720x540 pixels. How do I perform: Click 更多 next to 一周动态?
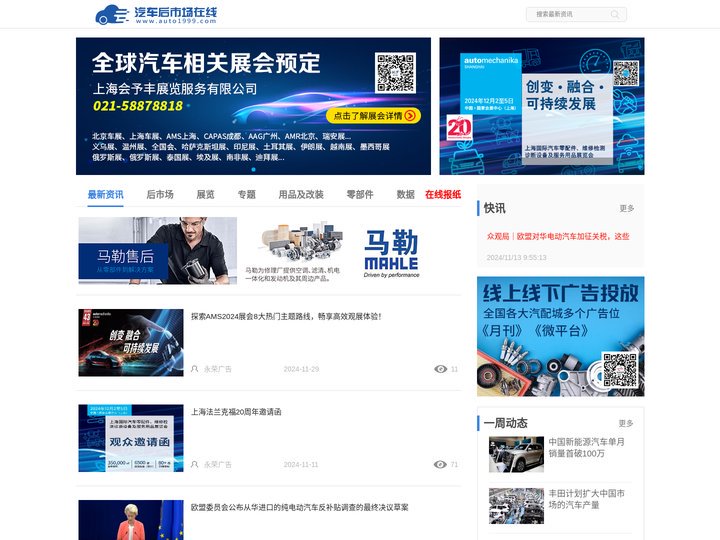click(x=626, y=423)
